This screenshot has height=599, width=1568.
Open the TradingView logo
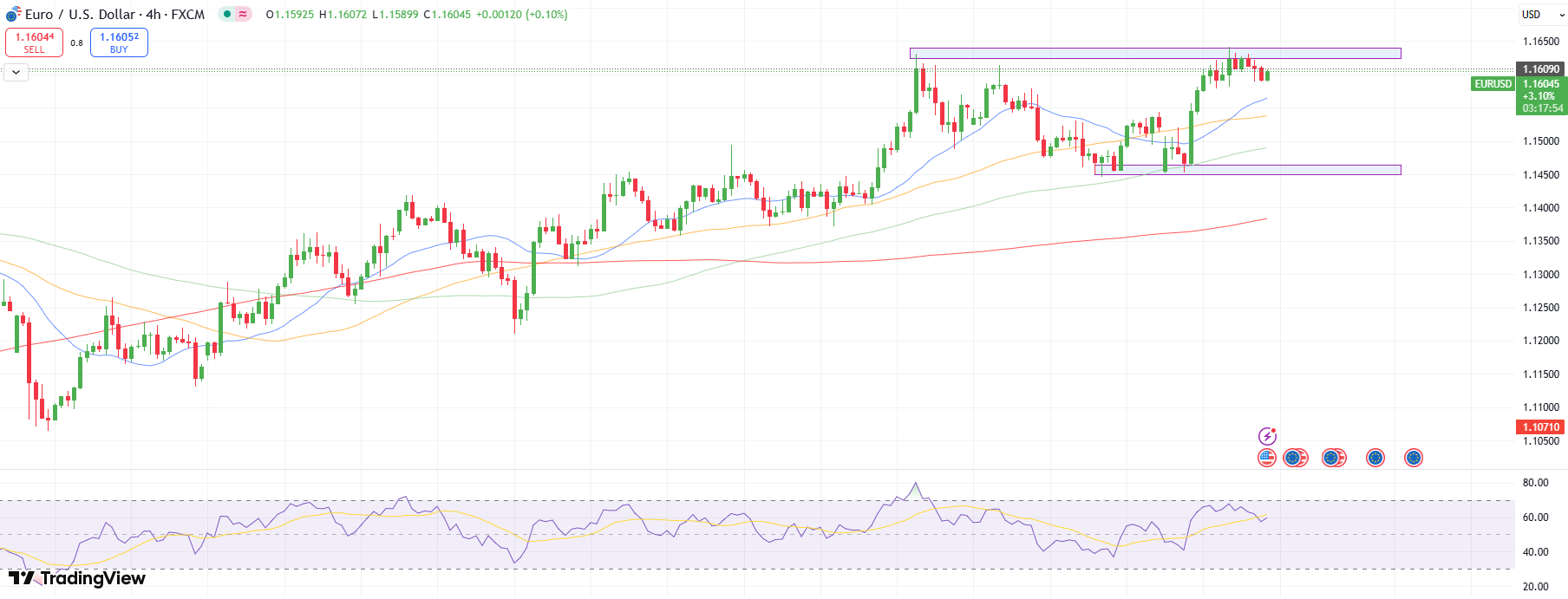pyautogui.click(x=77, y=578)
